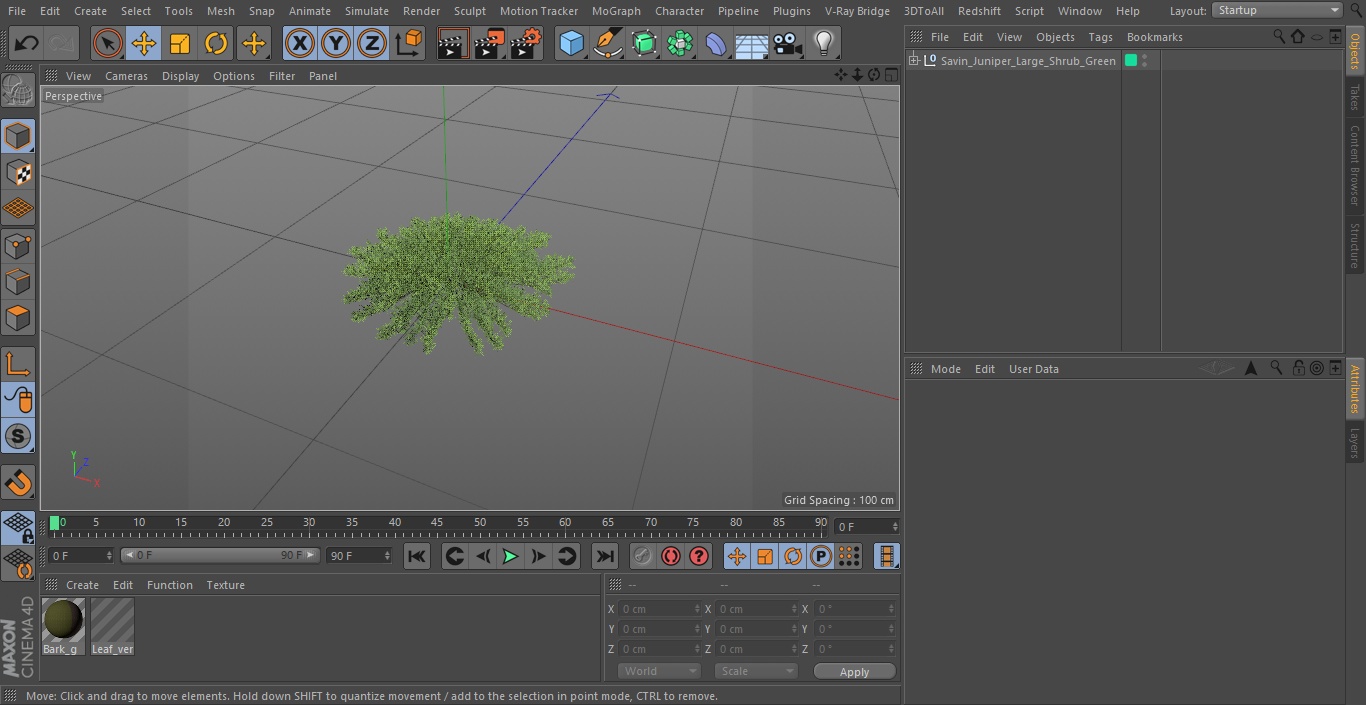This screenshot has height=705, width=1366.
Task: Switch to Points mode
Action: 18,245
